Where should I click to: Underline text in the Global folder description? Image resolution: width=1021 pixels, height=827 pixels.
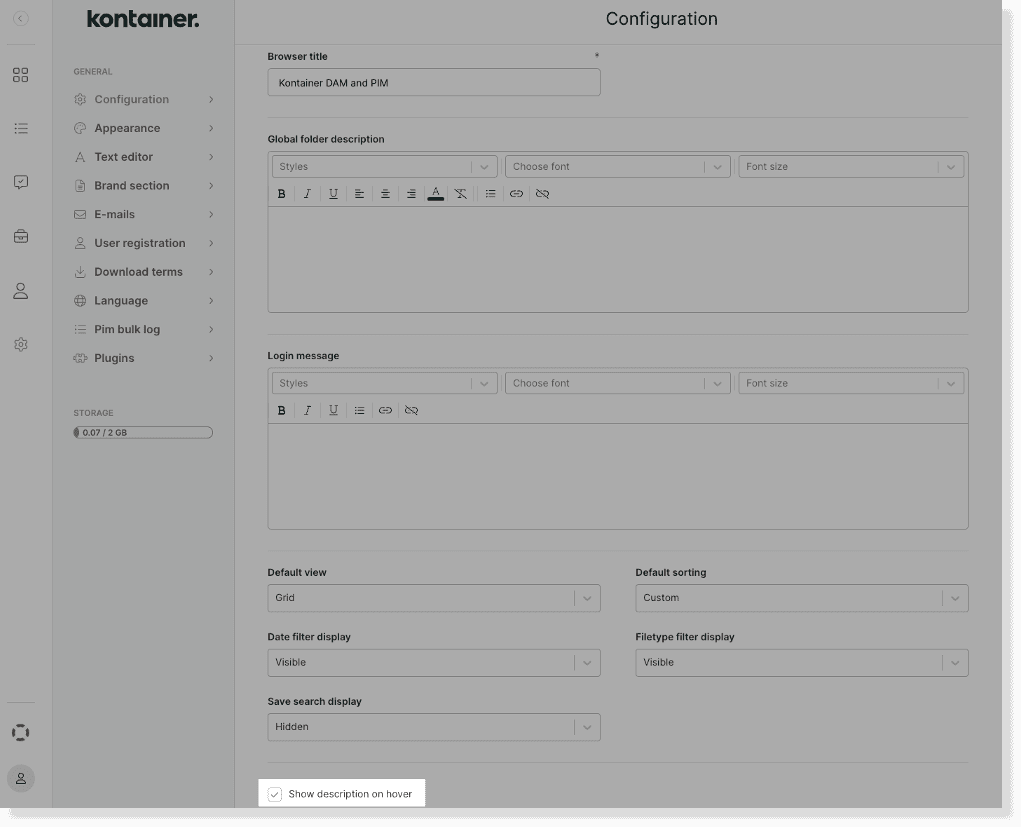tap(333, 193)
